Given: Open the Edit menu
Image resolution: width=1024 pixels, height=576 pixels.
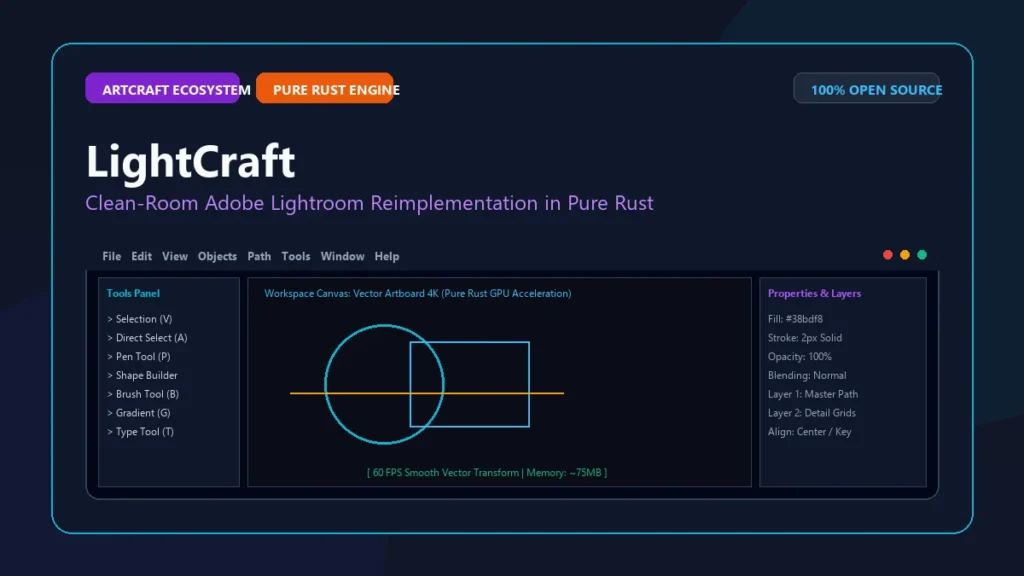Looking at the screenshot, I should coord(141,256).
